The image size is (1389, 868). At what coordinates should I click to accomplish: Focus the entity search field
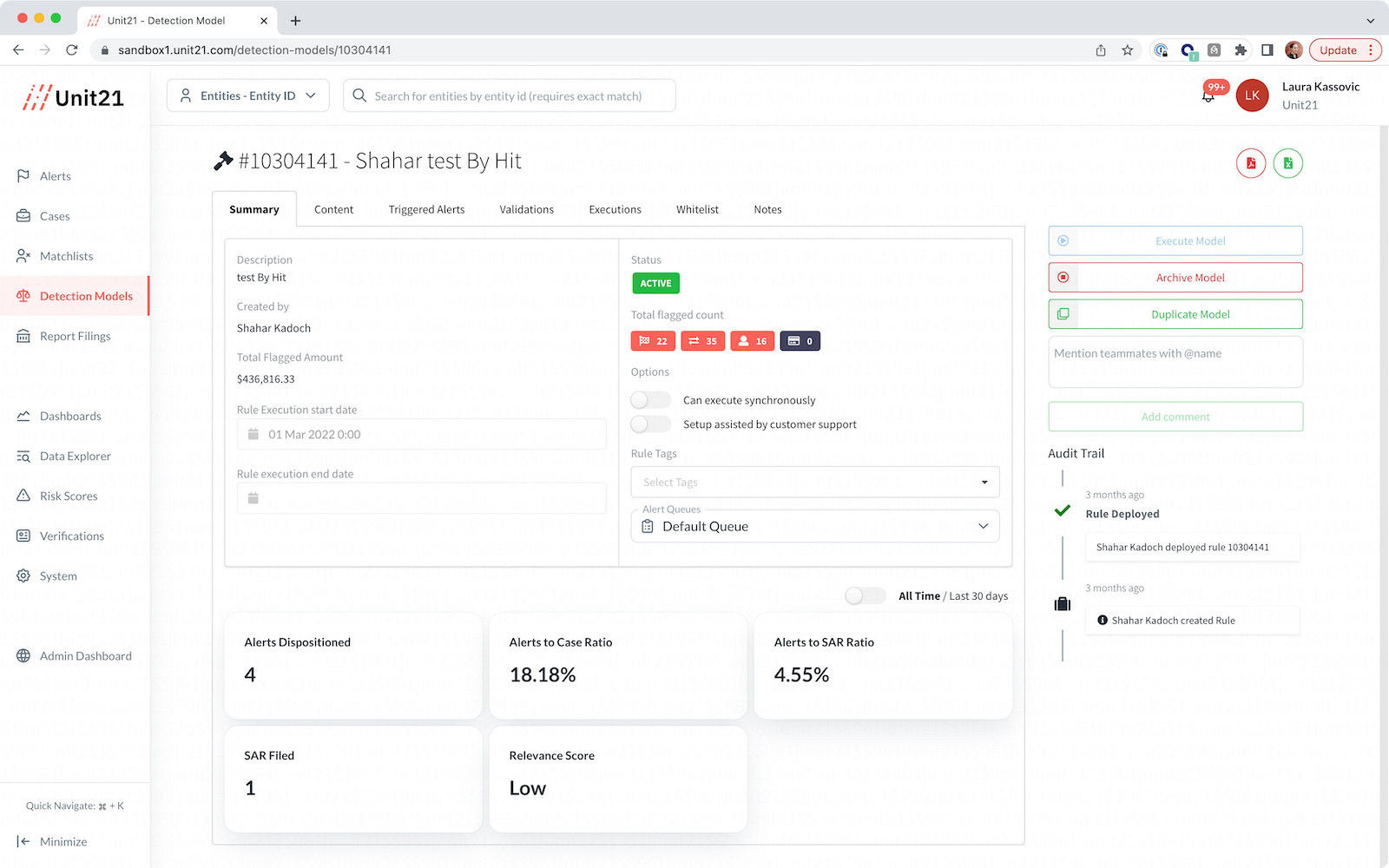click(x=510, y=95)
